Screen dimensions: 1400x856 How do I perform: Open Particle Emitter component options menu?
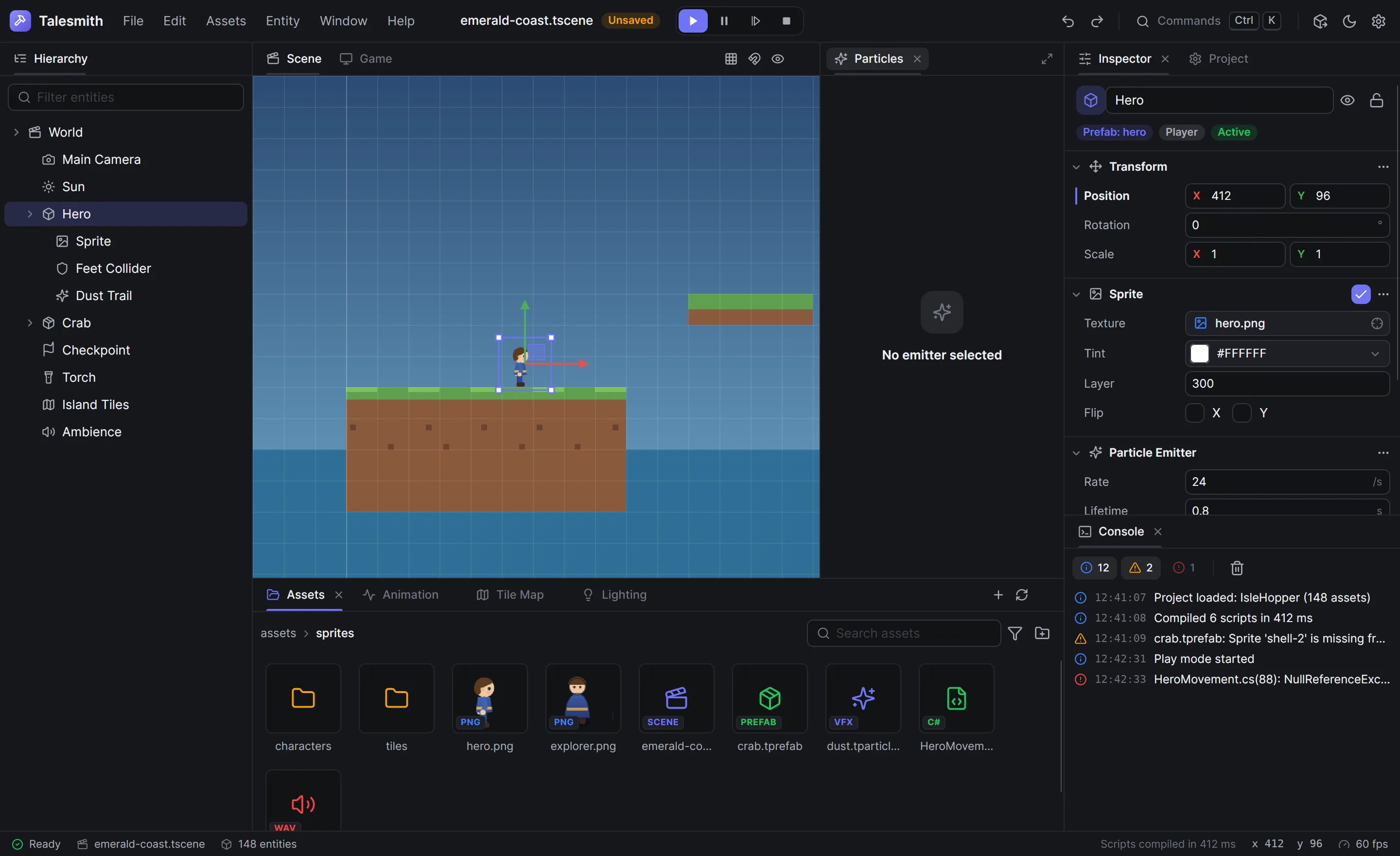[x=1383, y=452]
